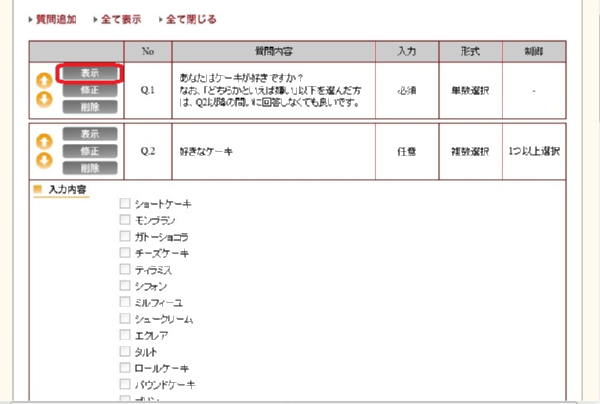Click the down arrow icon for Q.1
The image size is (600, 404).
click(44, 99)
